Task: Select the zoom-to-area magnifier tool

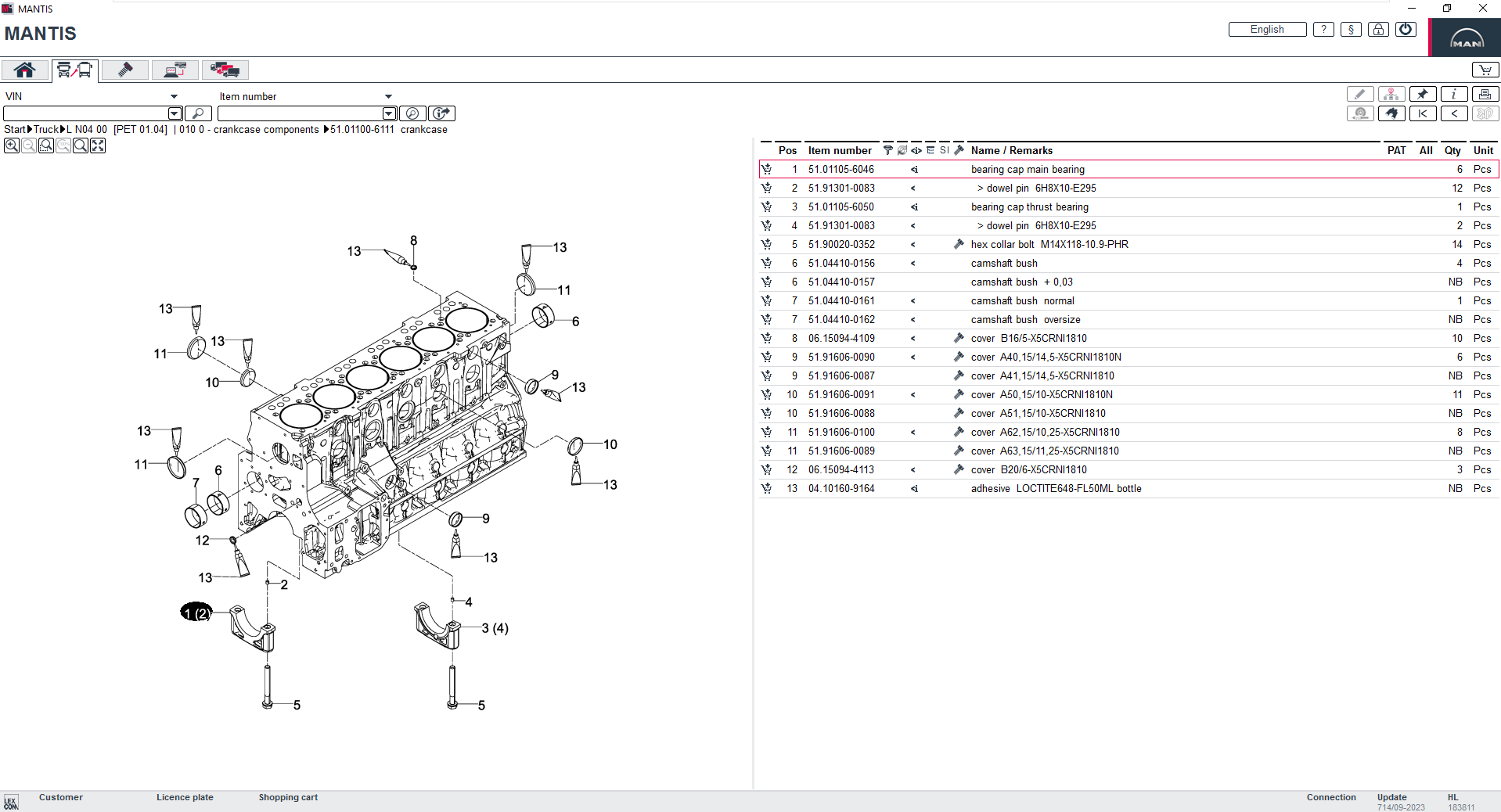Action: click(46, 146)
